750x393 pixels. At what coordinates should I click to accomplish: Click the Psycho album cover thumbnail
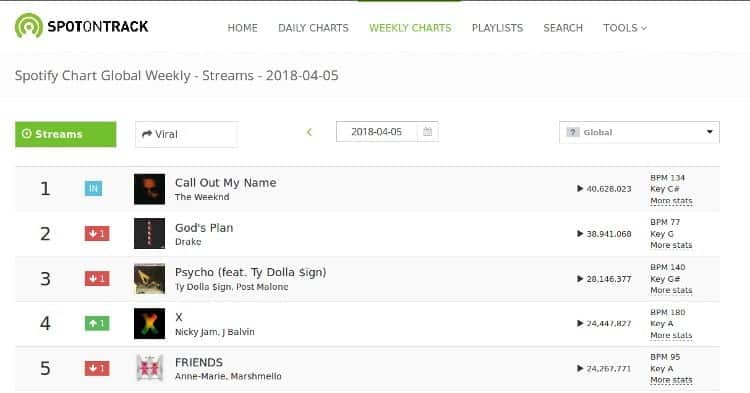(149, 279)
